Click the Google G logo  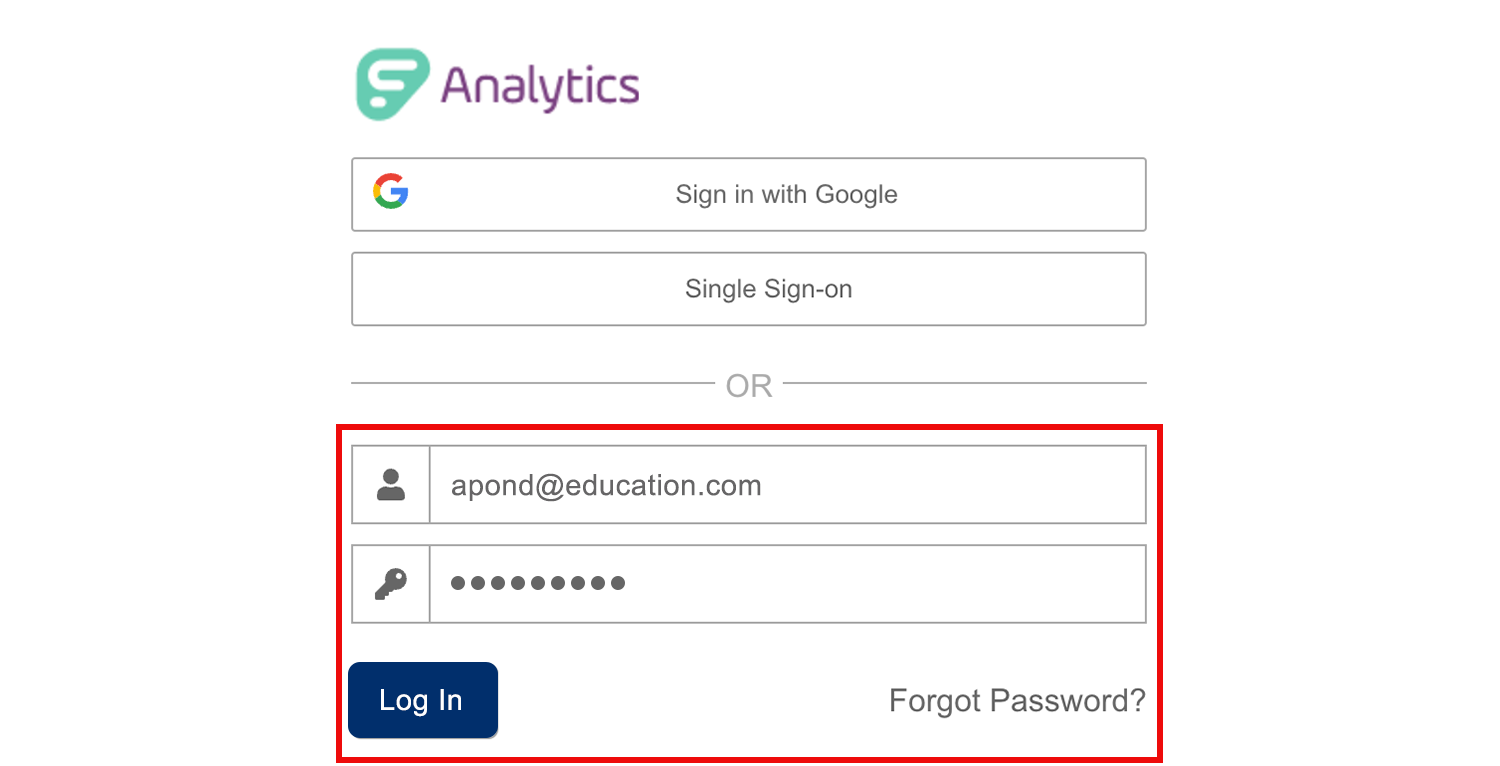coord(391,191)
